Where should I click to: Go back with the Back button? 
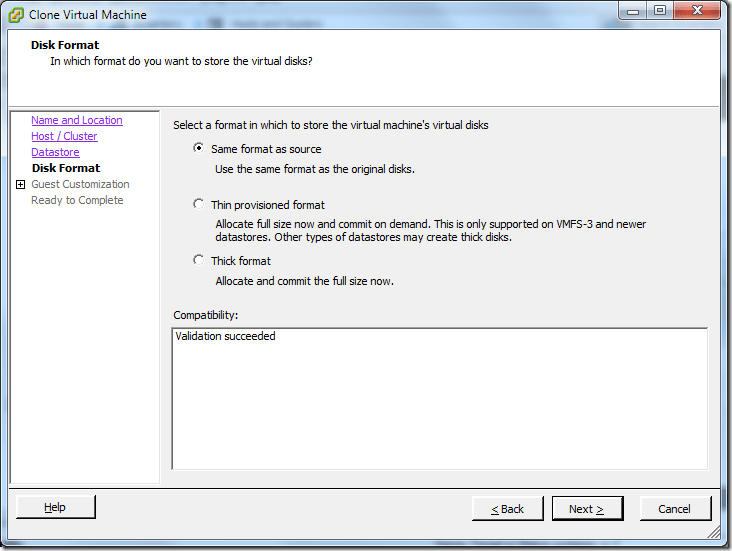(507, 509)
